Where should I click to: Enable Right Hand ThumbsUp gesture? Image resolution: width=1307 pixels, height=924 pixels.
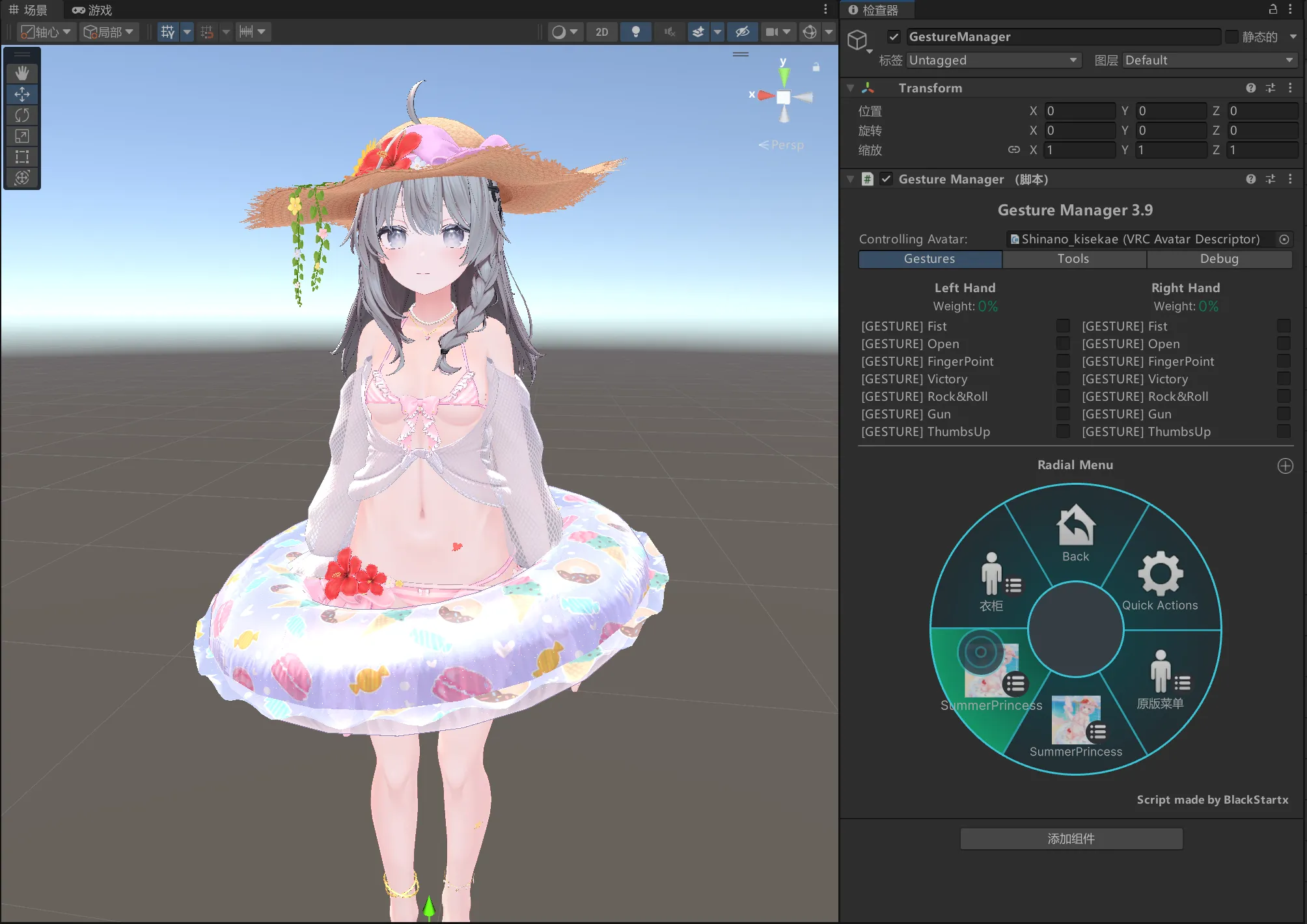(1284, 431)
